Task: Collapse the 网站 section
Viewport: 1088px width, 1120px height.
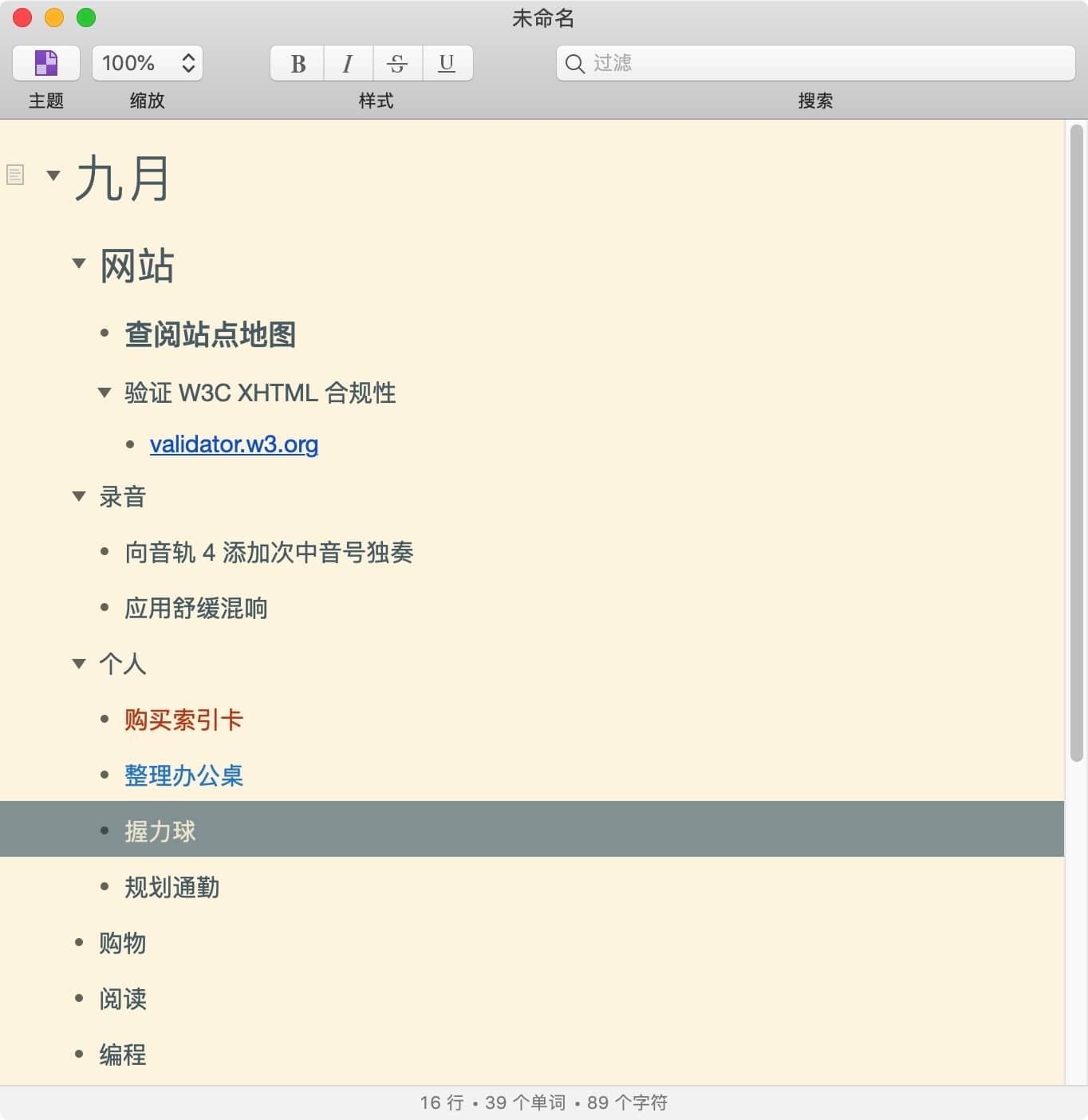Action: [78, 262]
